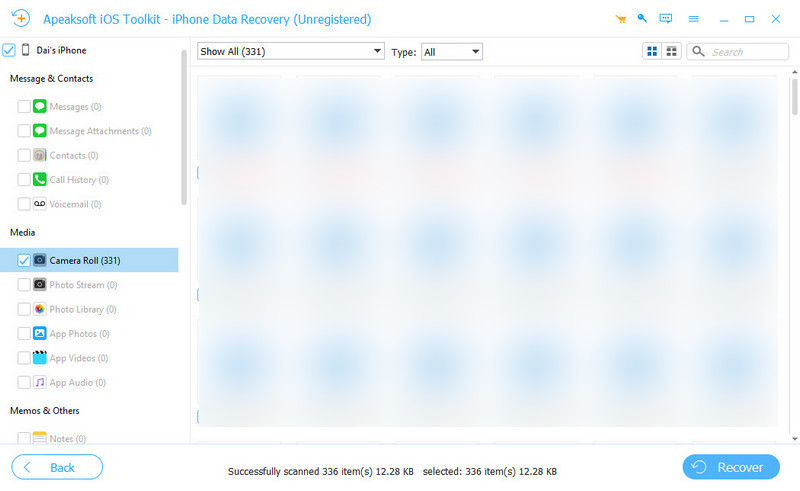Viewport: 800px width, 491px height.
Task: Open the Show All (331) dropdown
Action: click(290, 51)
